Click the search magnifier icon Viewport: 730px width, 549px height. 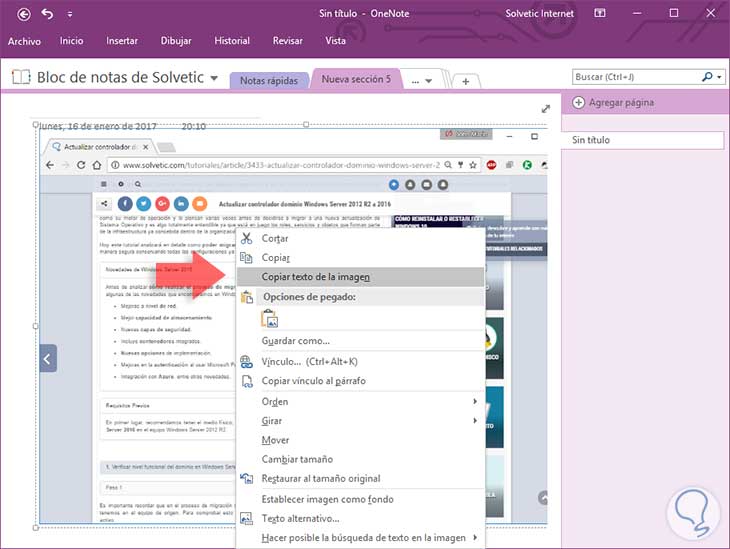(707, 77)
